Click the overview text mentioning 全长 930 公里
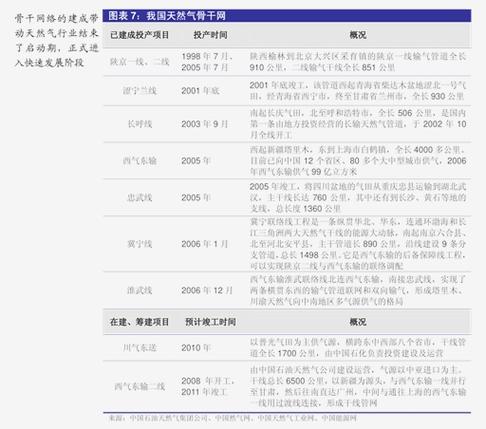Screen dimensions: 486x429 tap(357, 91)
